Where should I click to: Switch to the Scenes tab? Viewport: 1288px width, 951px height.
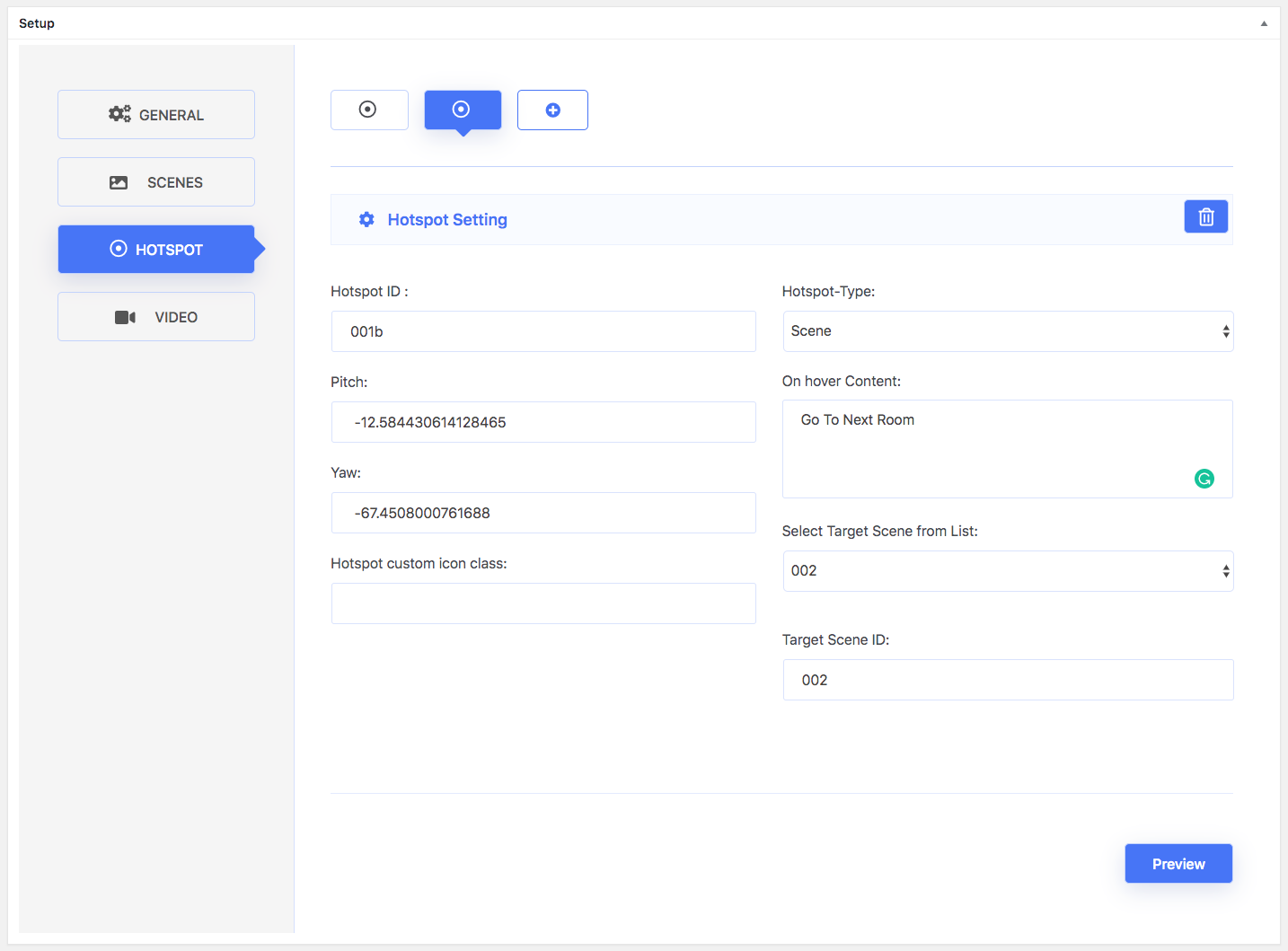coord(156,182)
